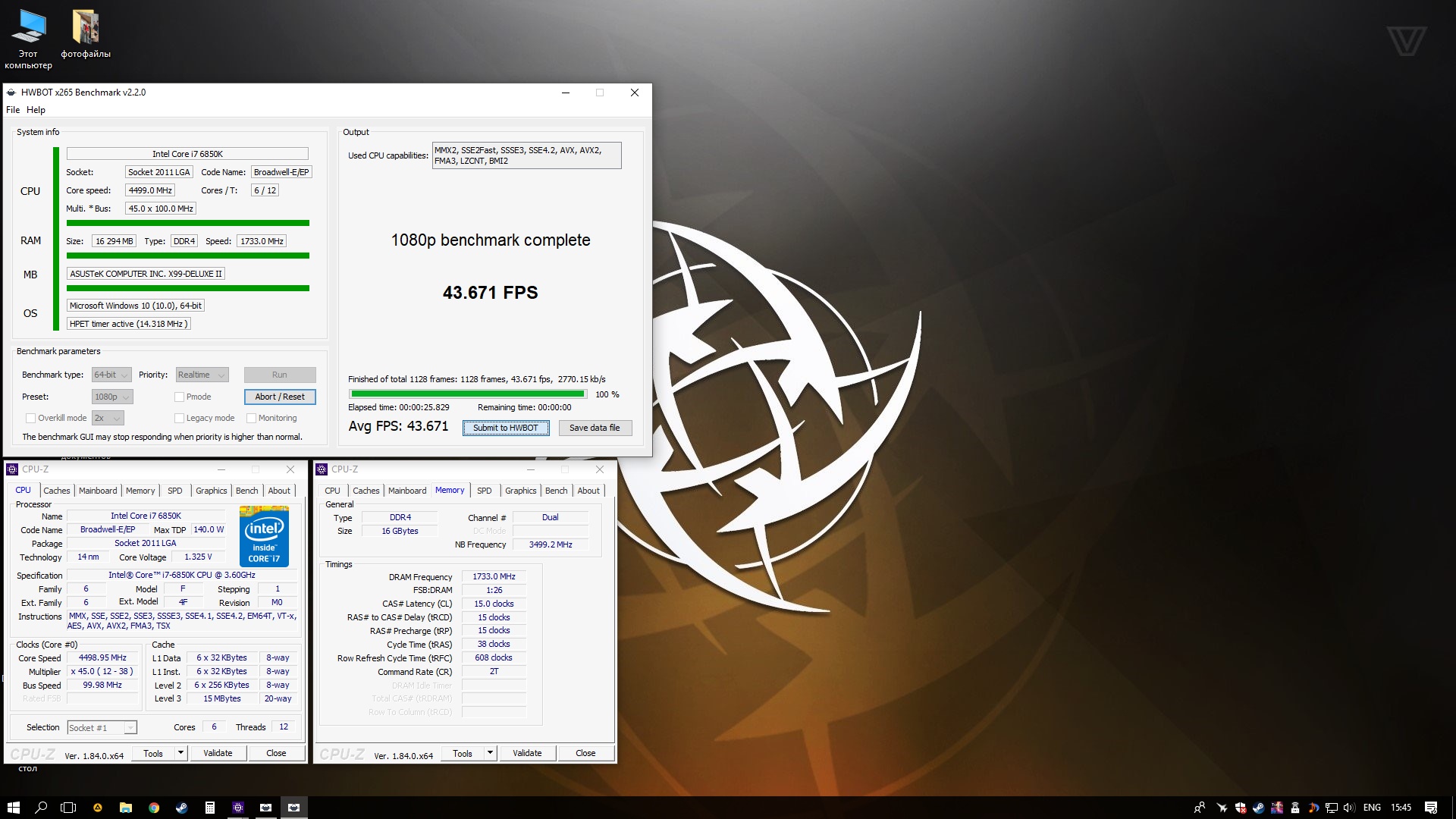Image resolution: width=1456 pixels, height=819 pixels.
Task: Open the Help menu in HWBOT
Action: (x=36, y=110)
